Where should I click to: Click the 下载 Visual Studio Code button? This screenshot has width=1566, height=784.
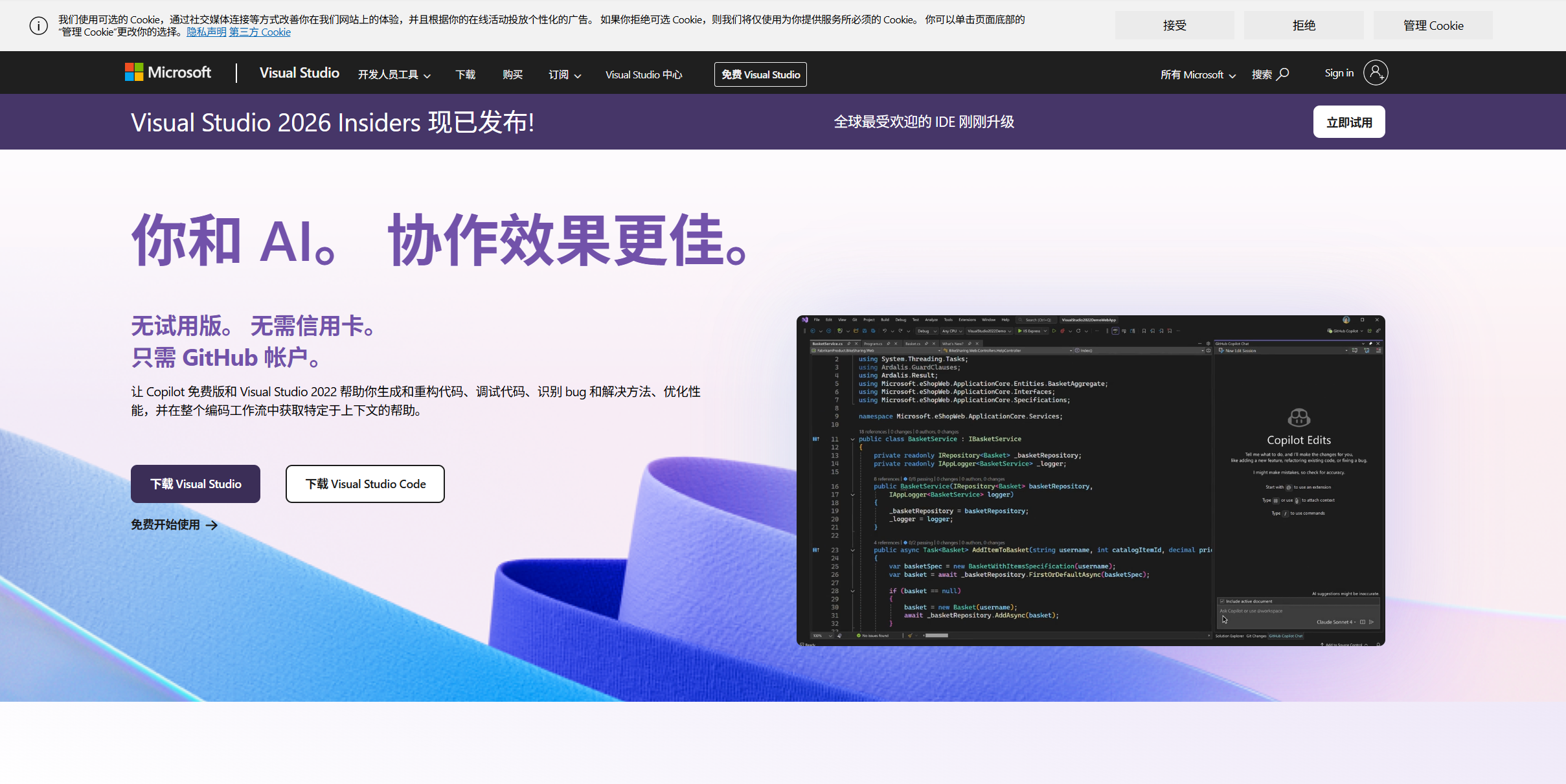[x=365, y=484]
